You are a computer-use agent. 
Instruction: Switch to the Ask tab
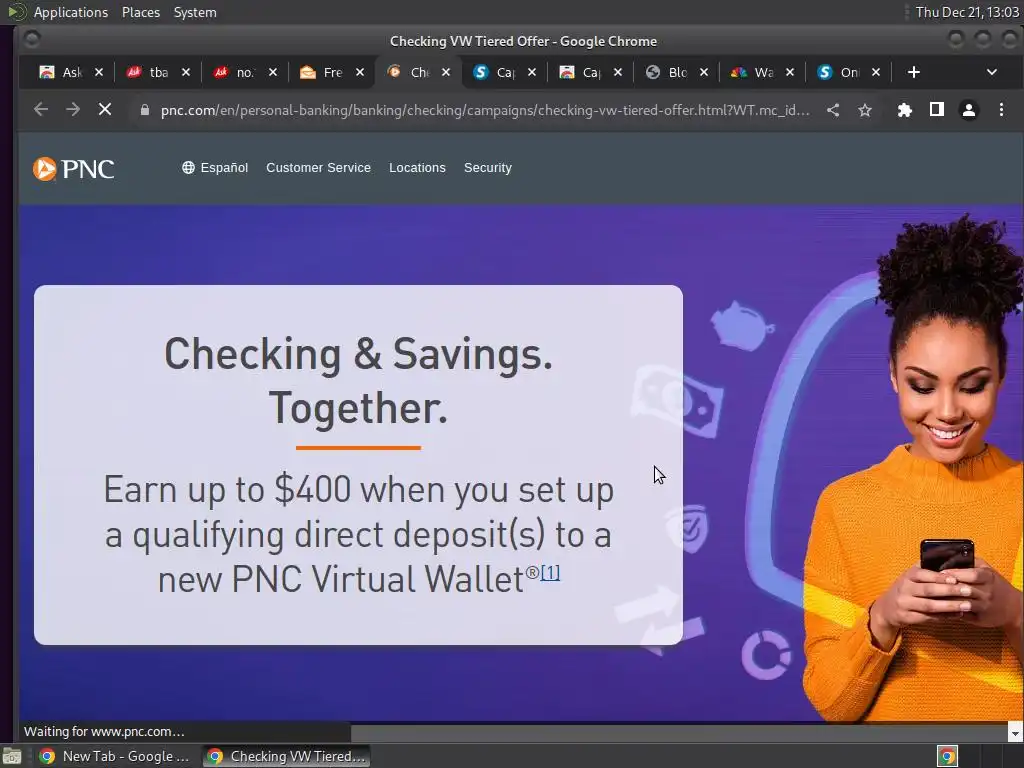coord(61,72)
